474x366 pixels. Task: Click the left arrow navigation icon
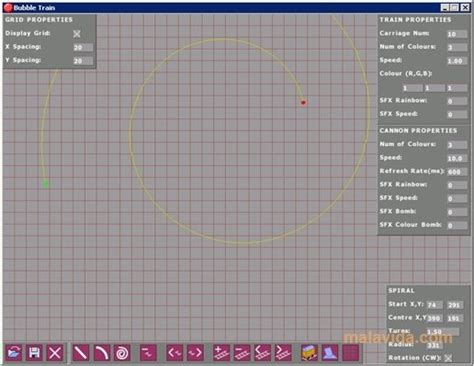[175, 352]
